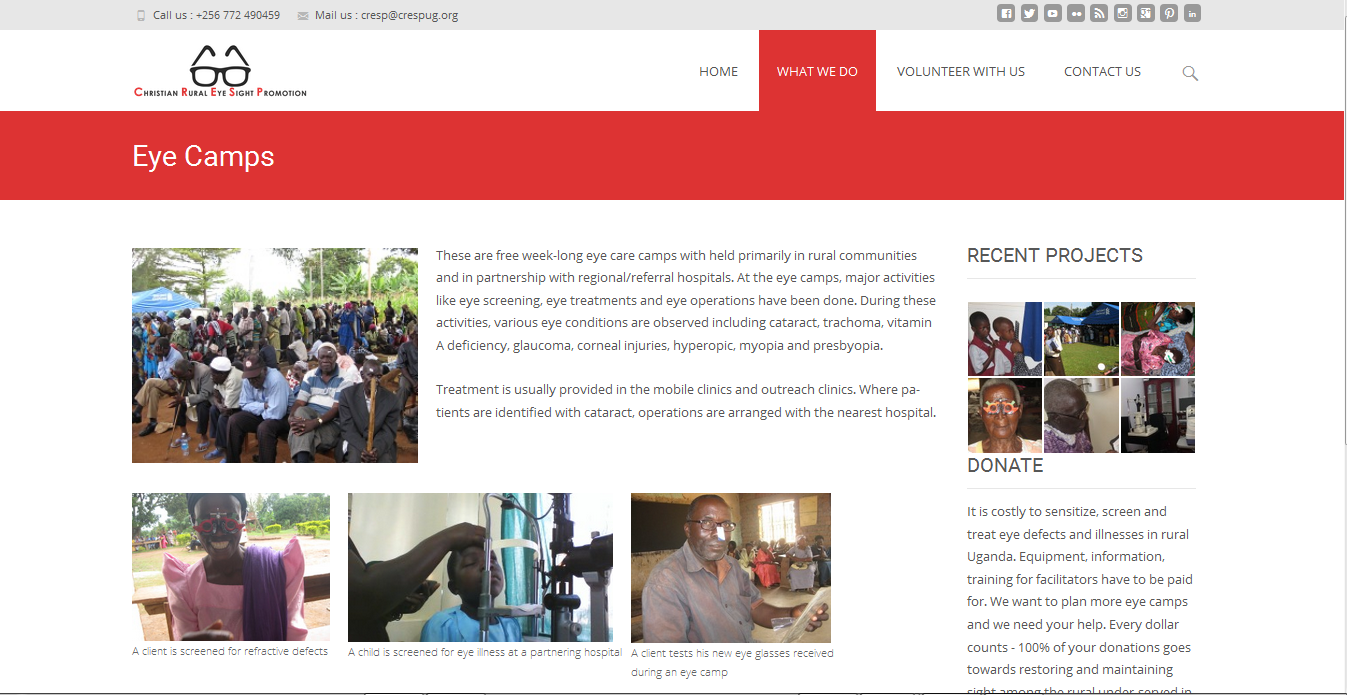Click the search magnifier icon
This screenshot has height=695, width=1347.
1190,73
